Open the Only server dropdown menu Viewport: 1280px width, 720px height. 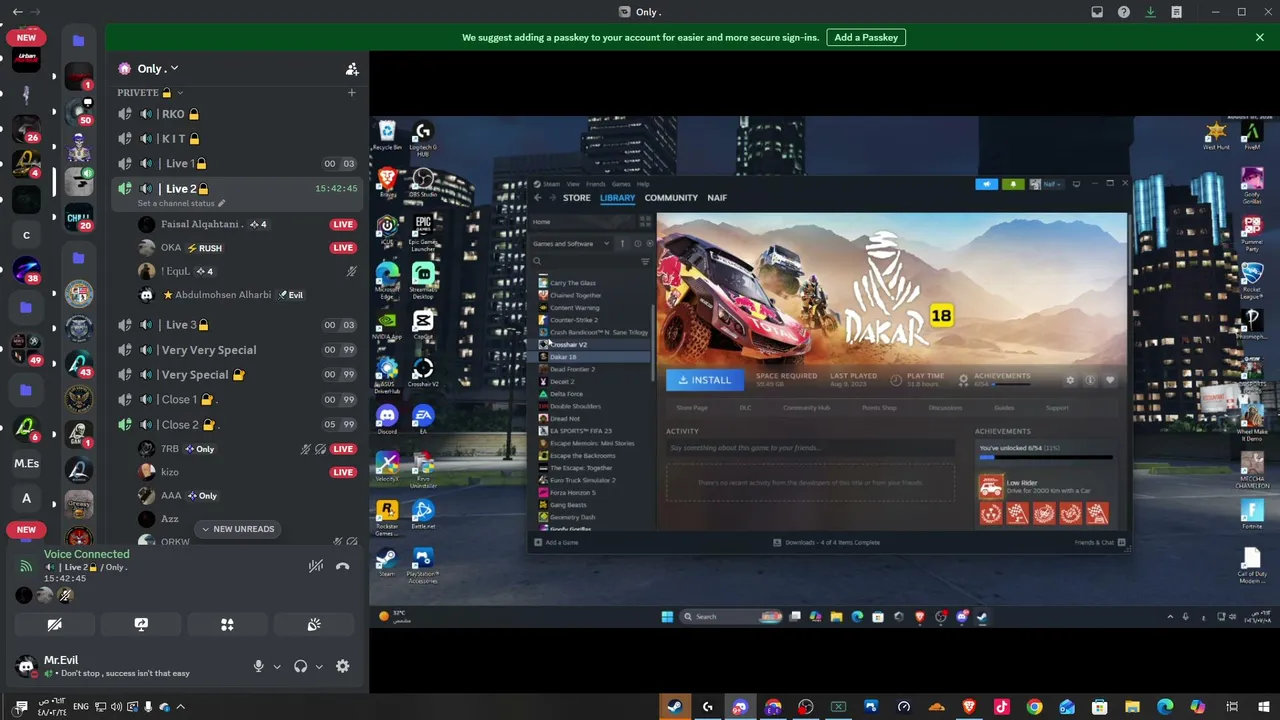point(158,68)
